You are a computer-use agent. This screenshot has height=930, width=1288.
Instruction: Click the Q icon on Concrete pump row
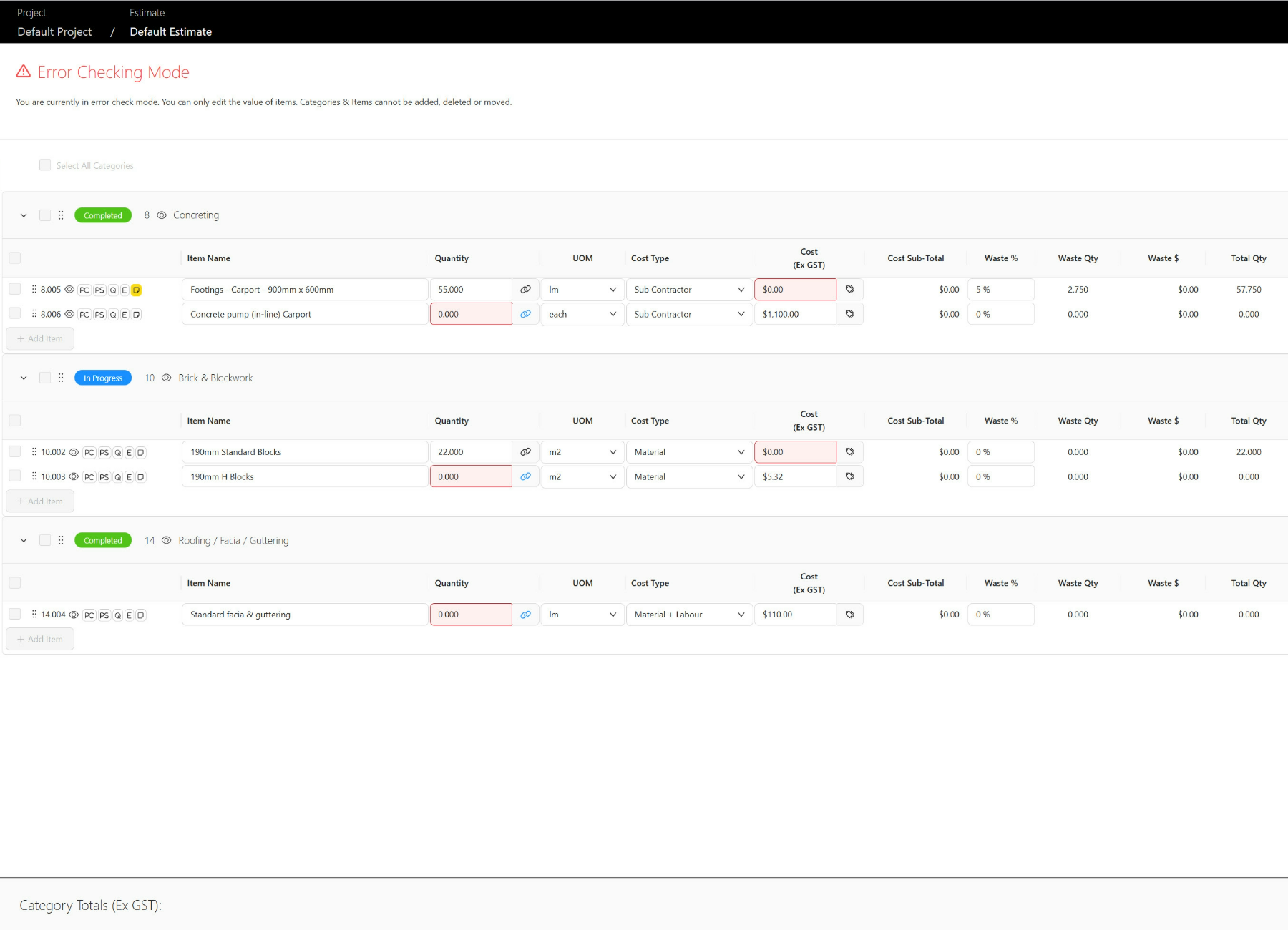[x=112, y=313]
